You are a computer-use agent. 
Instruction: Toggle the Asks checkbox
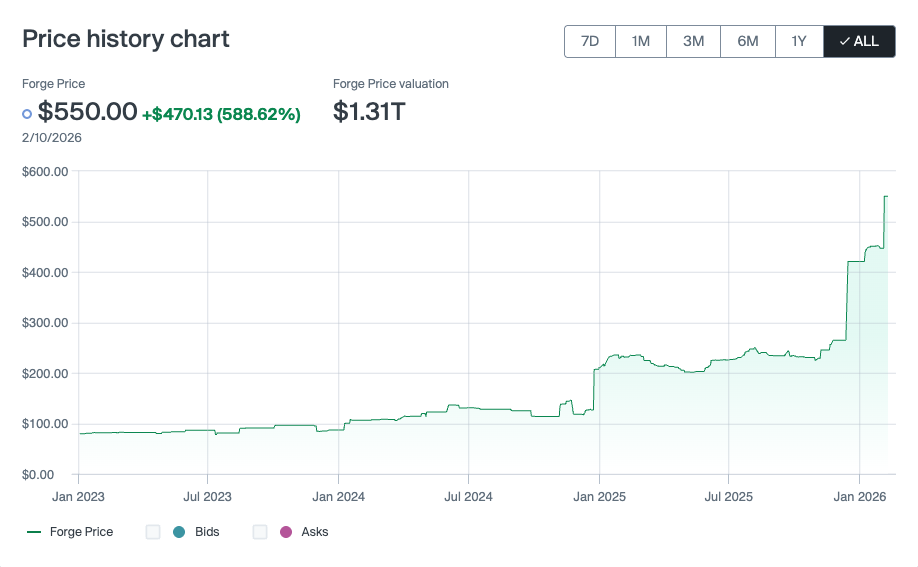click(260, 532)
